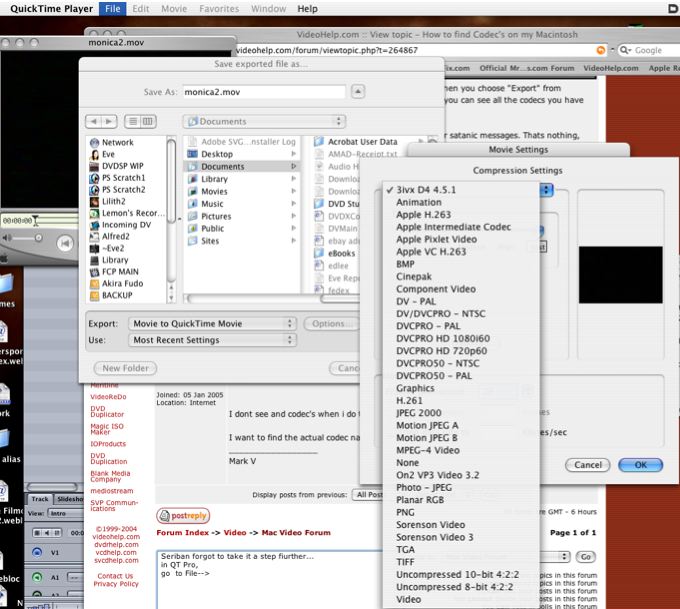Image resolution: width=680 pixels, height=609 pixels.
Task: Click the Save As filename field
Action: [x=264, y=92]
